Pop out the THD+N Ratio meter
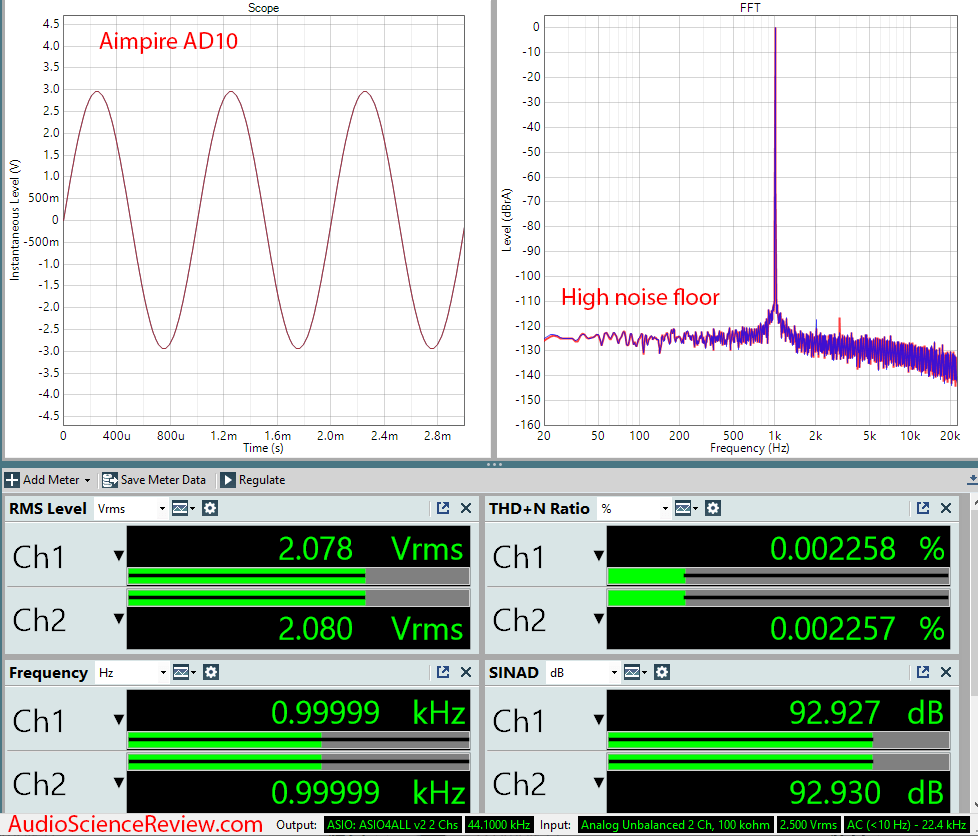978x836 pixels. pyautogui.click(x=923, y=508)
